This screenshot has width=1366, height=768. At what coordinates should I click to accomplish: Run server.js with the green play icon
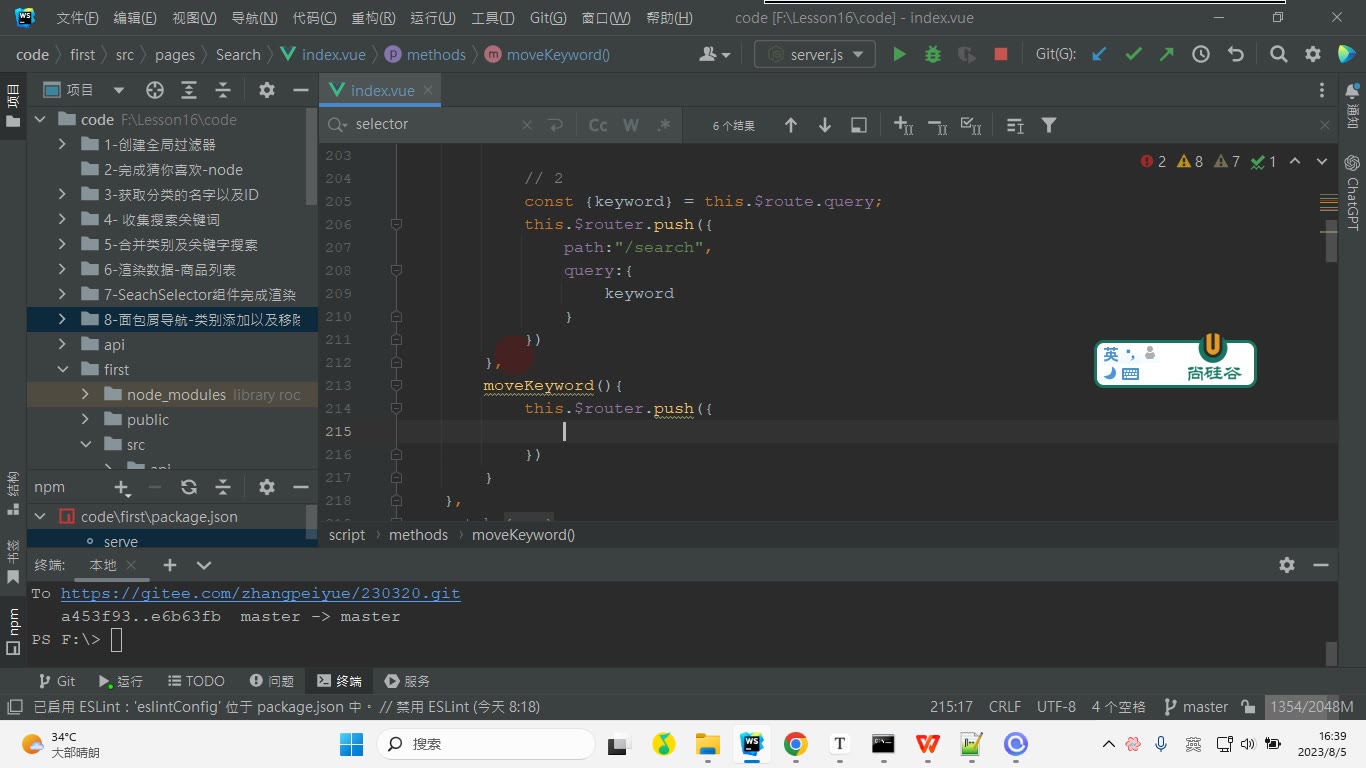click(x=899, y=55)
